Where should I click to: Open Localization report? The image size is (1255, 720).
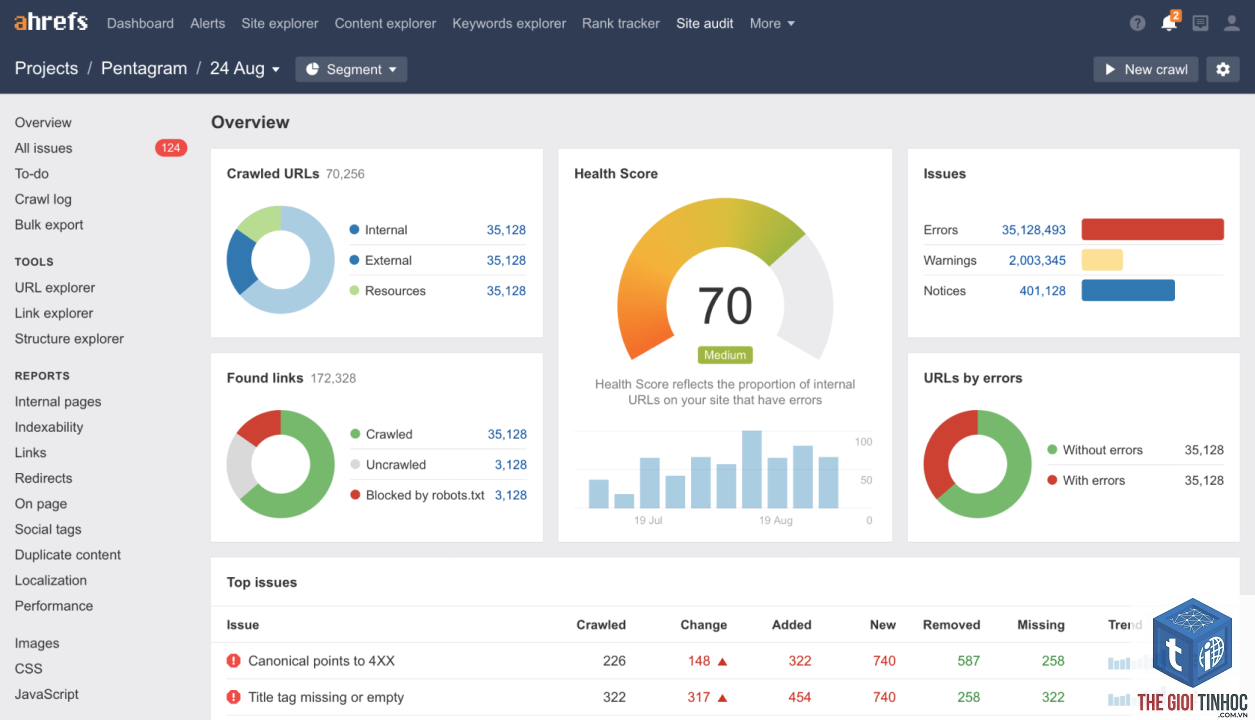[50, 580]
